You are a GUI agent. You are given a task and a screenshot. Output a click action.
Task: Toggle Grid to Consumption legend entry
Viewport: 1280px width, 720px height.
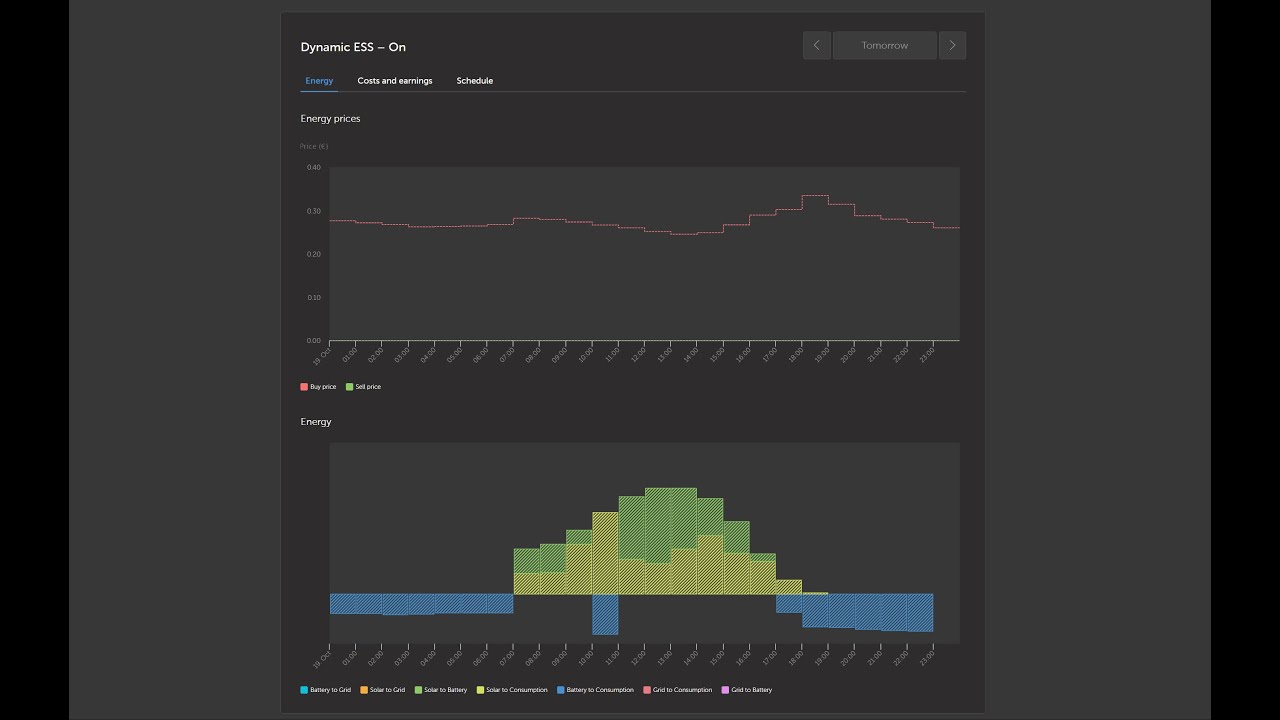(x=678, y=690)
